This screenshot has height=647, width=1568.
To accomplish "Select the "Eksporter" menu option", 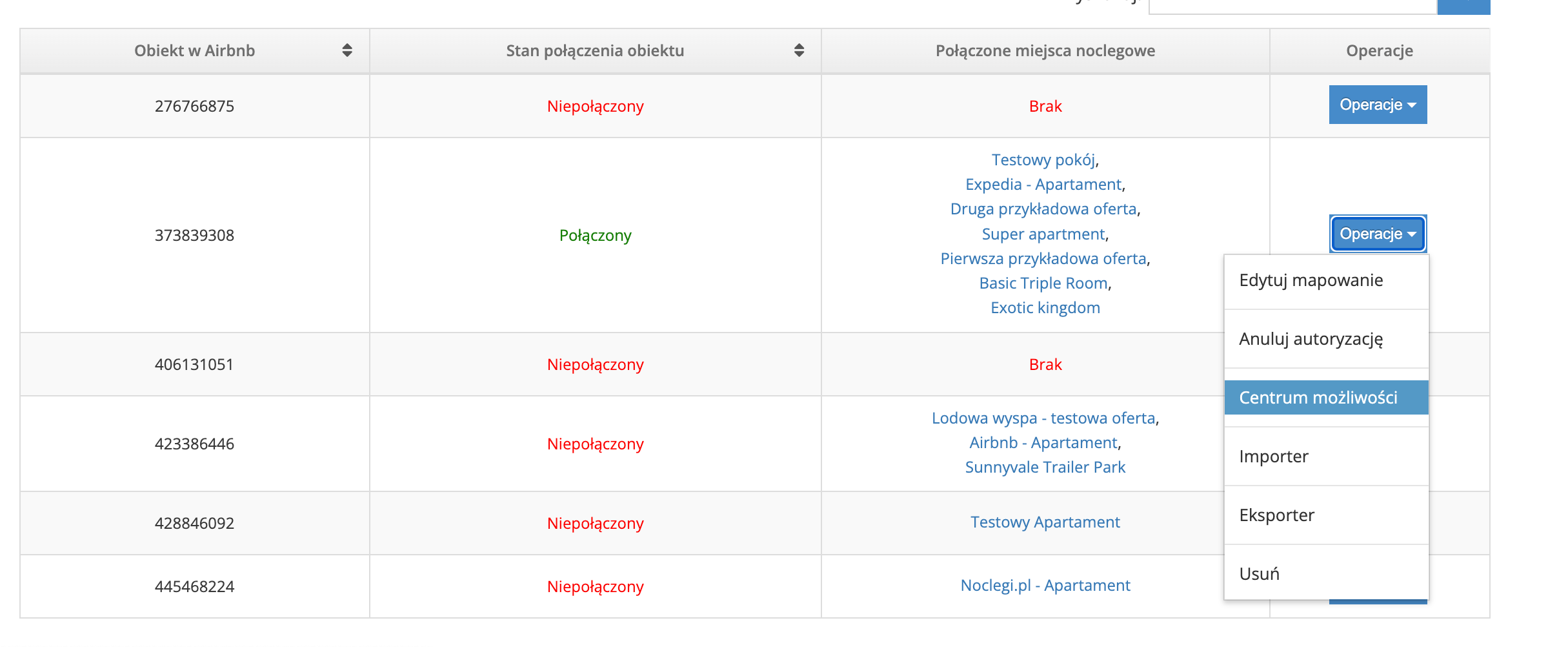I will click(1276, 515).
